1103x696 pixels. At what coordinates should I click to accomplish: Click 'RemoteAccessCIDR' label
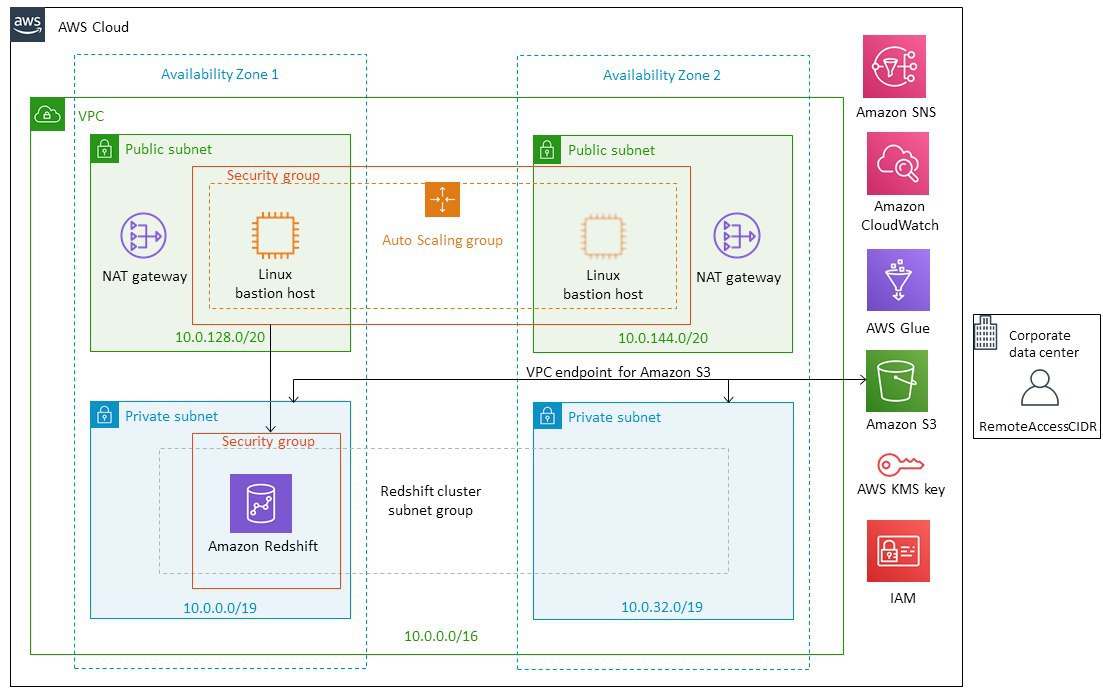pos(1038,426)
